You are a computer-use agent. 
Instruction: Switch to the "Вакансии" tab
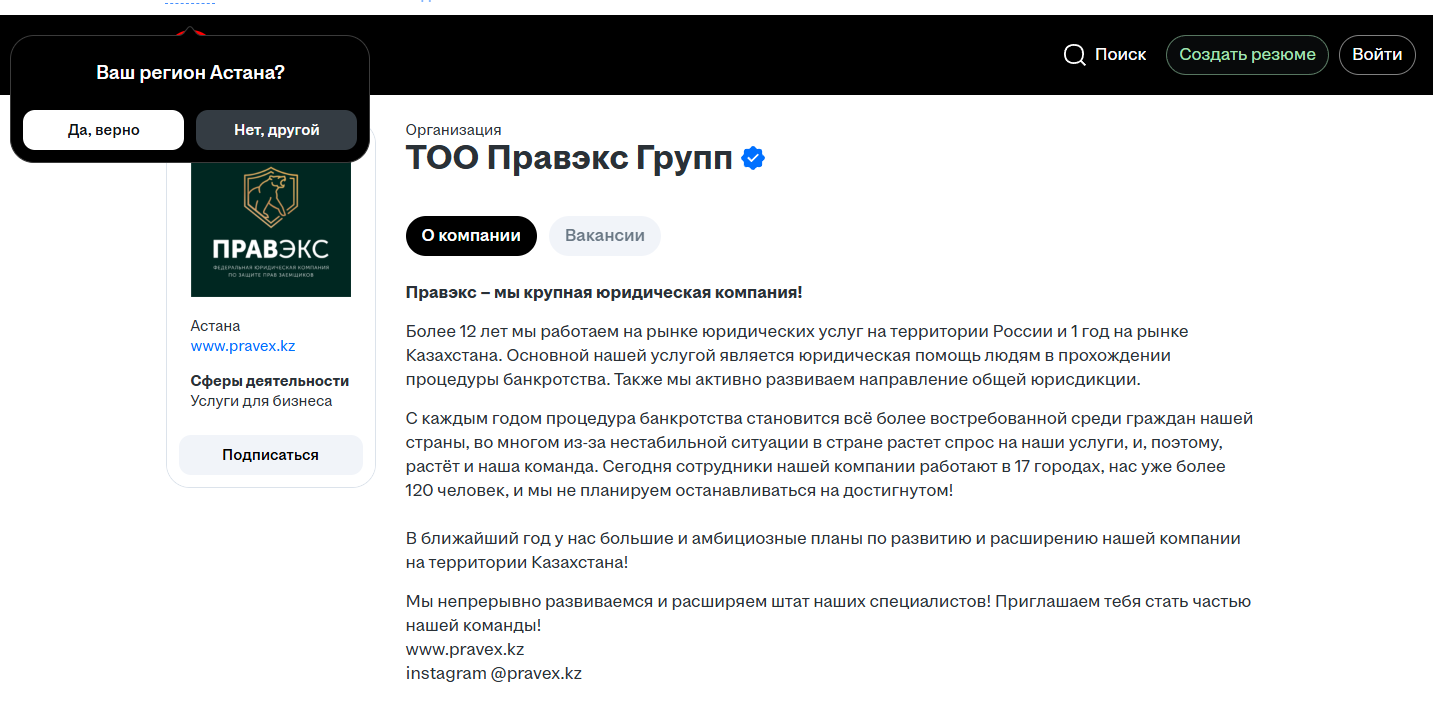[605, 236]
